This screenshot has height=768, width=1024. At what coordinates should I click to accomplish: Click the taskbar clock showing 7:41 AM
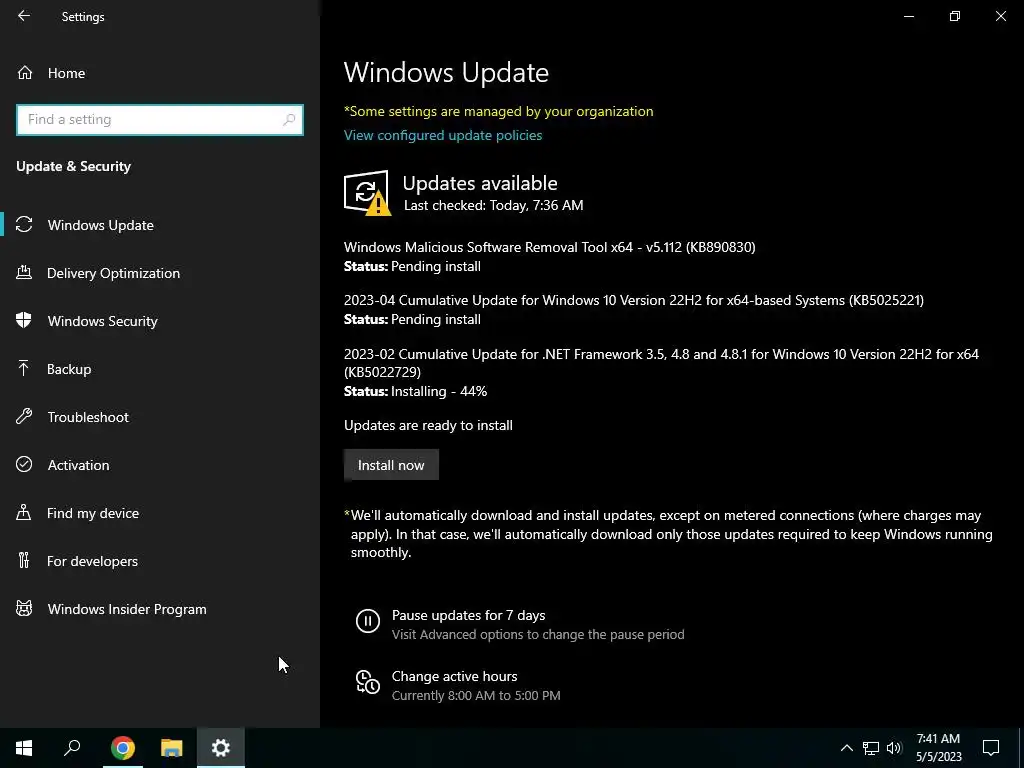click(x=938, y=748)
